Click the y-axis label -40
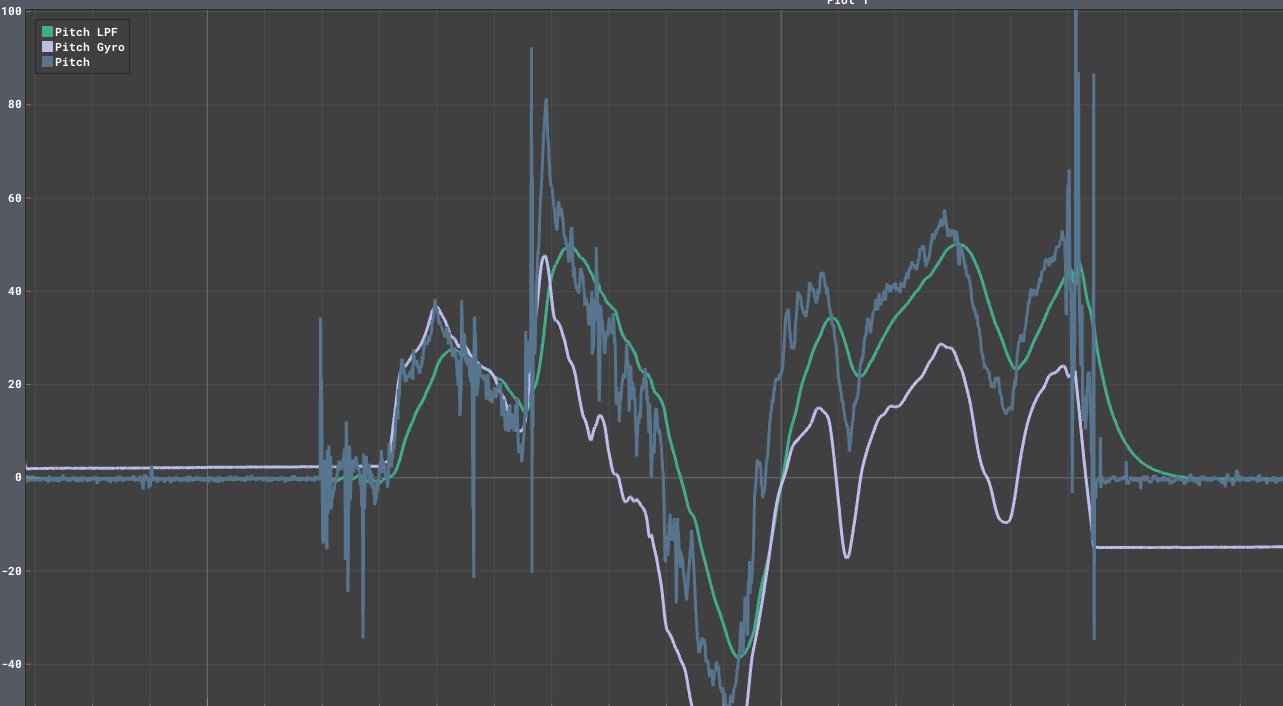 [12, 664]
